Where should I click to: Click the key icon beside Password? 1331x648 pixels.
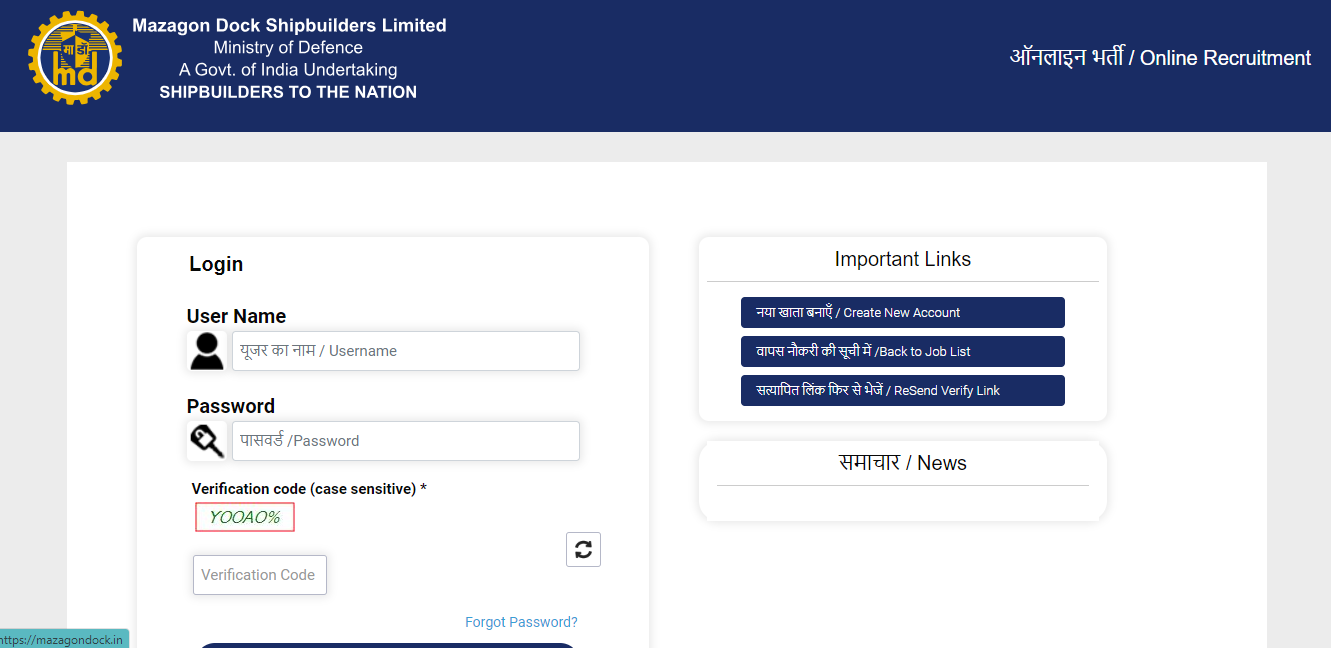tap(207, 441)
